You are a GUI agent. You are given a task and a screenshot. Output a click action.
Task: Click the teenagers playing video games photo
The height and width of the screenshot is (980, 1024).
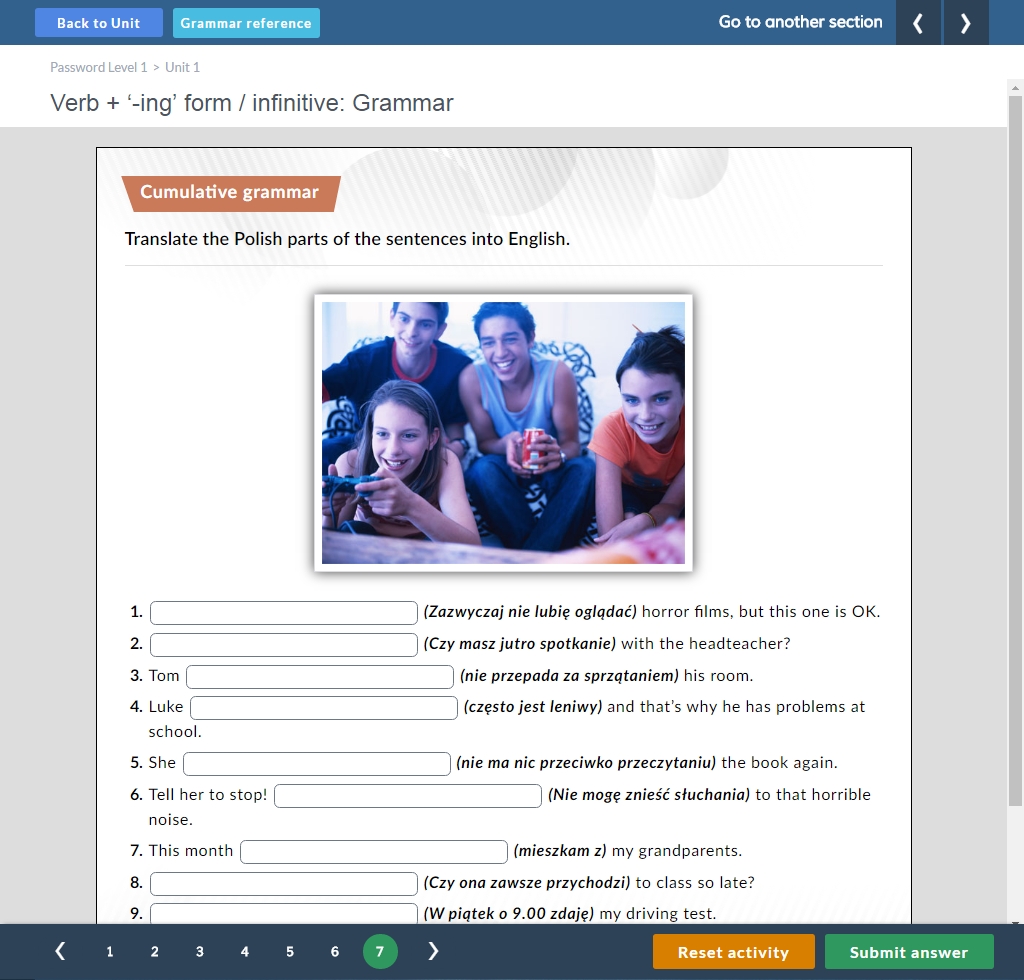click(504, 433)
